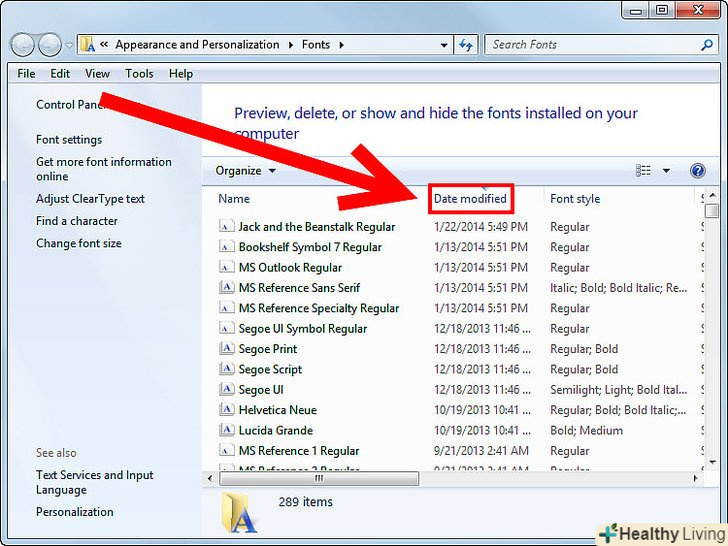Click the vertical scrollbar thumb

pos(713,210)
